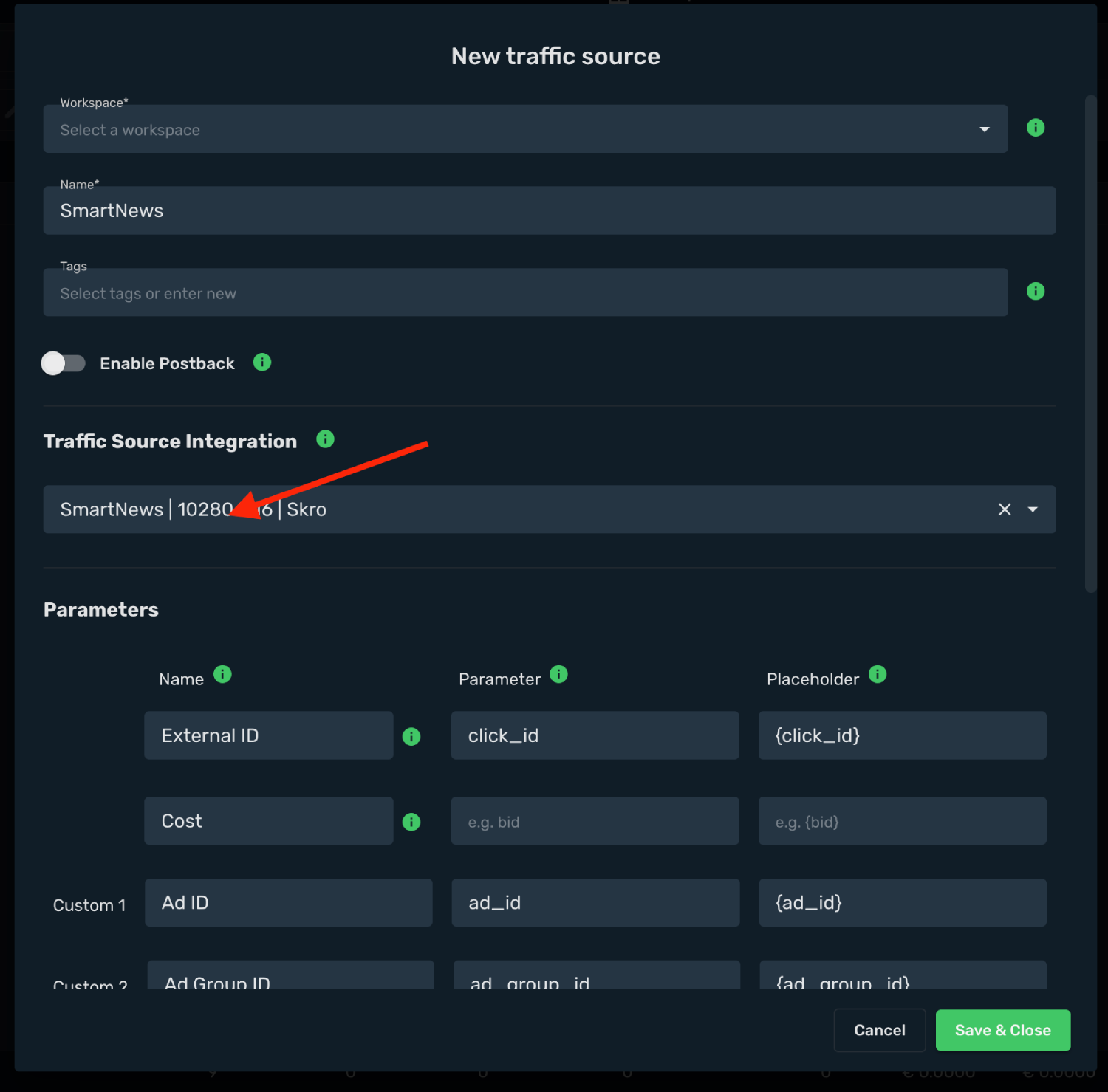Open the Select a workspace dropdown
The height and width of the screenshot is (1092, 1108).
coord(525,128)
